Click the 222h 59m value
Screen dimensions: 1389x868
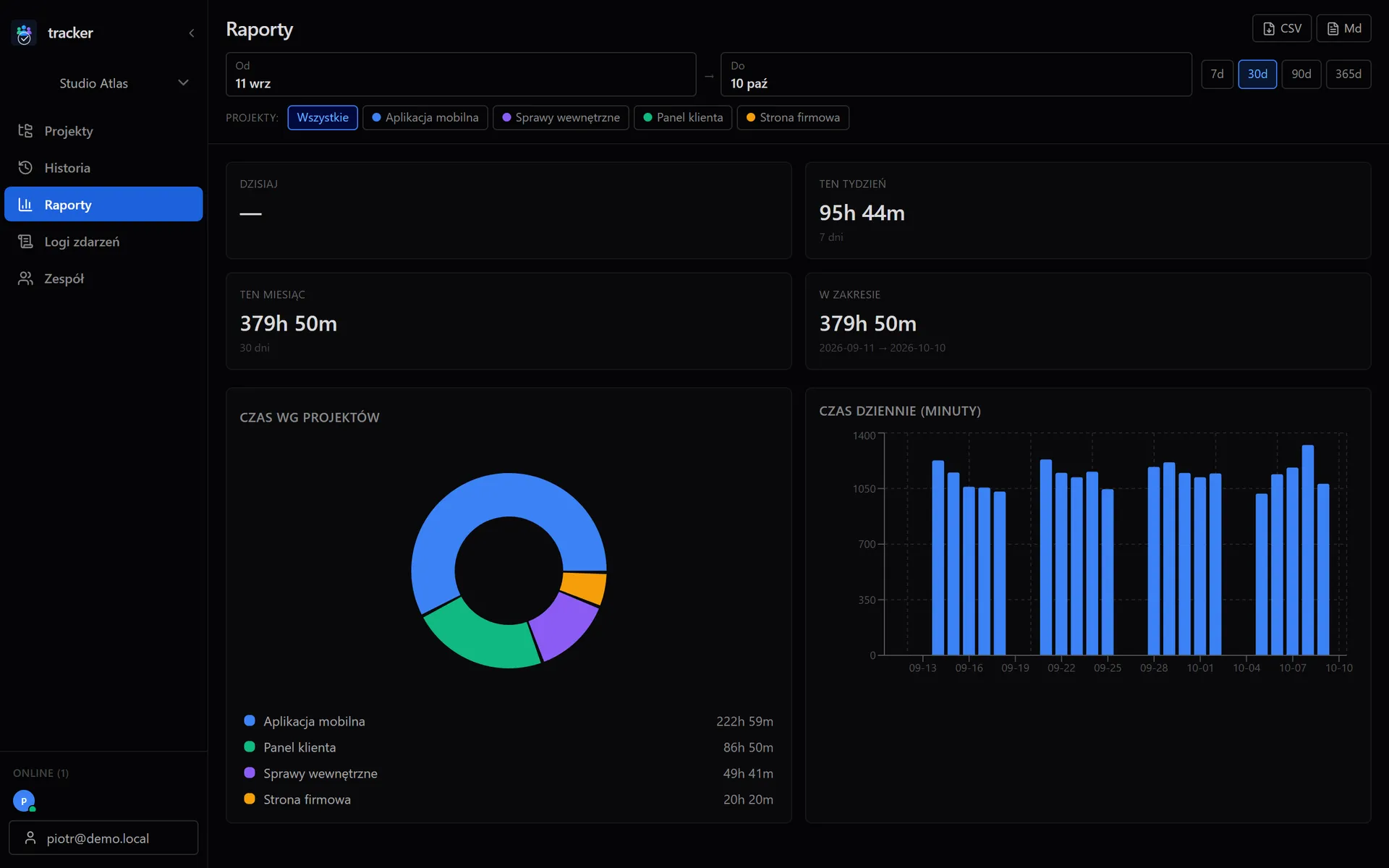(744, 721)
